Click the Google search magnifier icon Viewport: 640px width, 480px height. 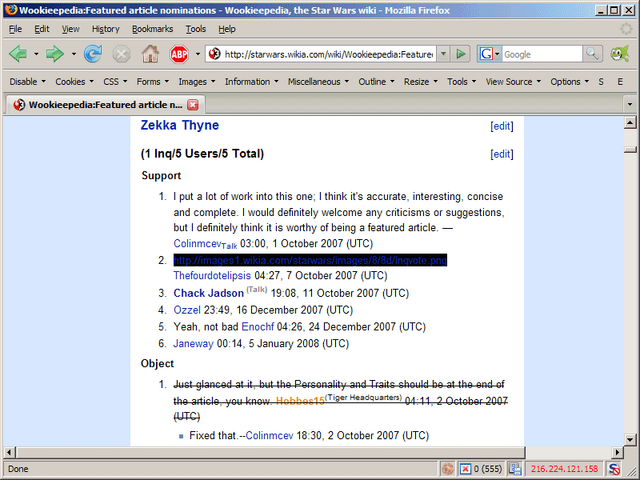[x=592, y=54]
